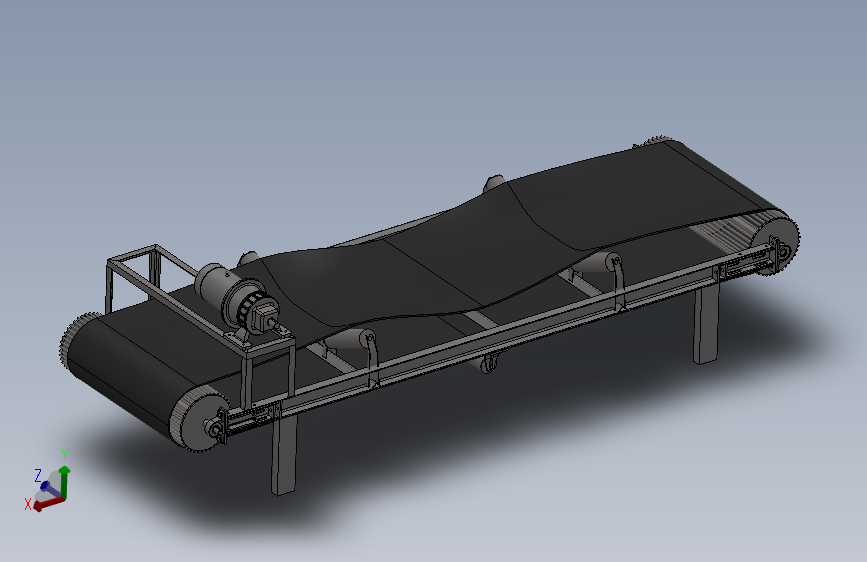The image size is (867, 562).
Task: Click the green Y axis arrow of the triad
Action: click(x=65, y=481)
